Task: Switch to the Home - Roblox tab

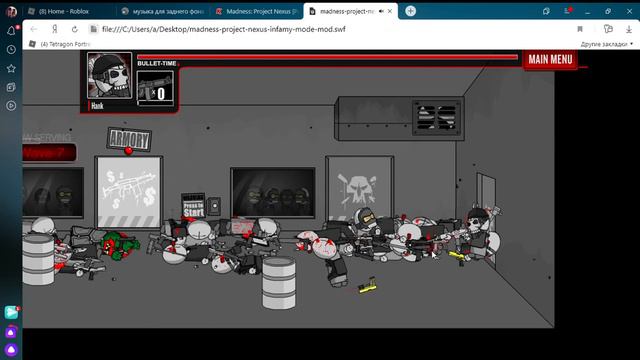Action: pos(64,11)
